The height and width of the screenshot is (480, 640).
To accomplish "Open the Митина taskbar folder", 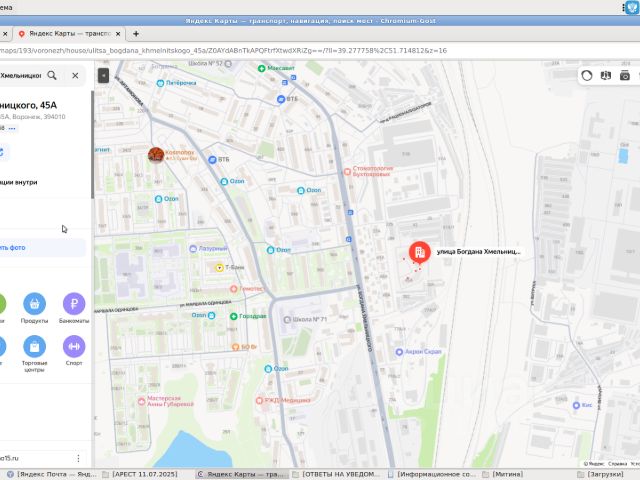I will coord(503,474).
